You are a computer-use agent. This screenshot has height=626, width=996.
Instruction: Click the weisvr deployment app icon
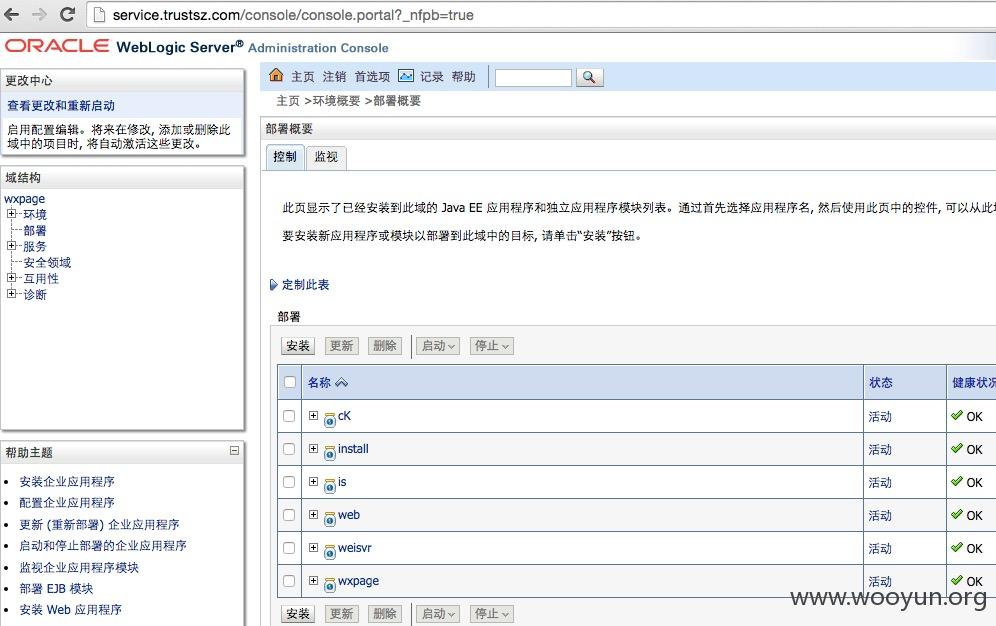click(330, 552)
